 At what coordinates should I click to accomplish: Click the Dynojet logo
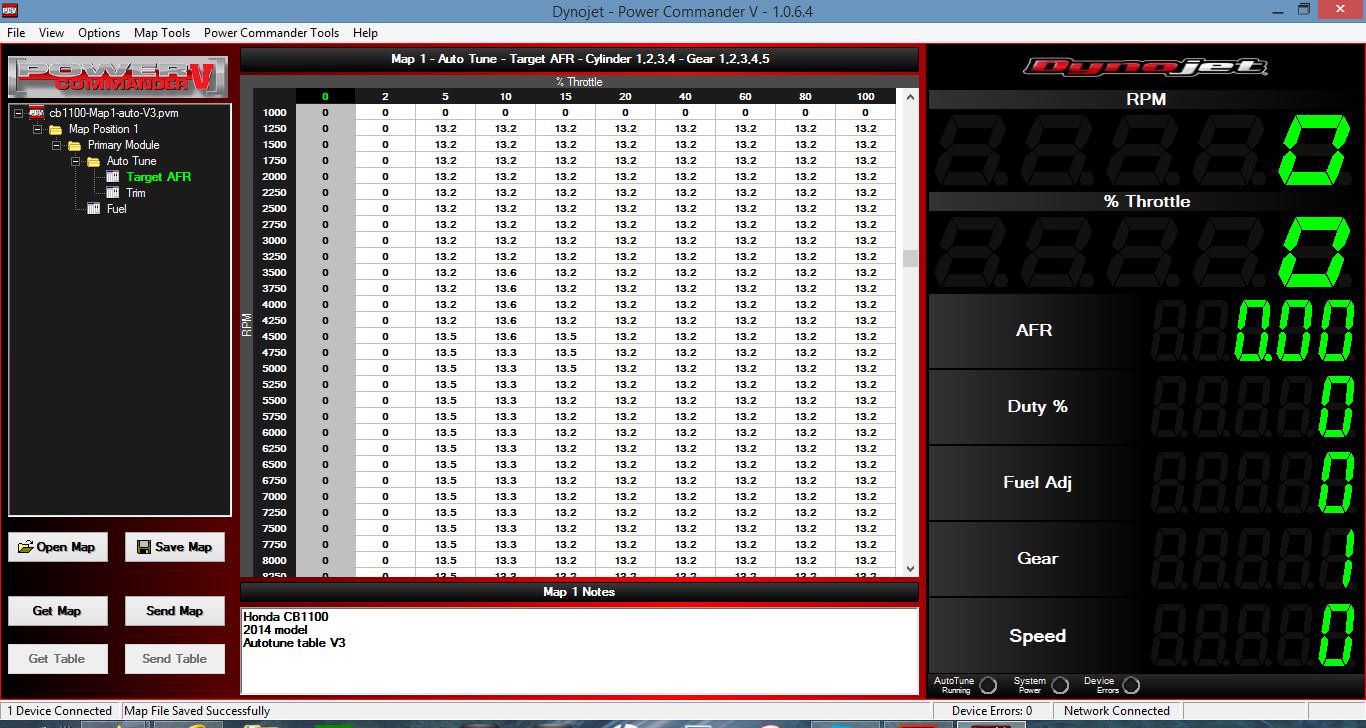(x=1145, y=67)
